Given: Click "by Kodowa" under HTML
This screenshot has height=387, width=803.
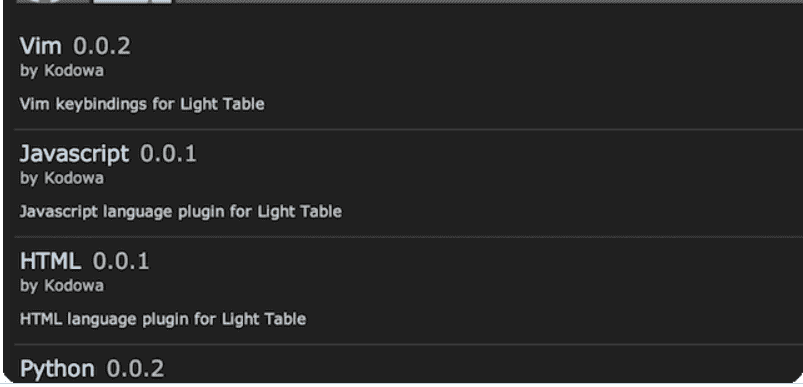Looking at the screenshot, I should 61,286.
